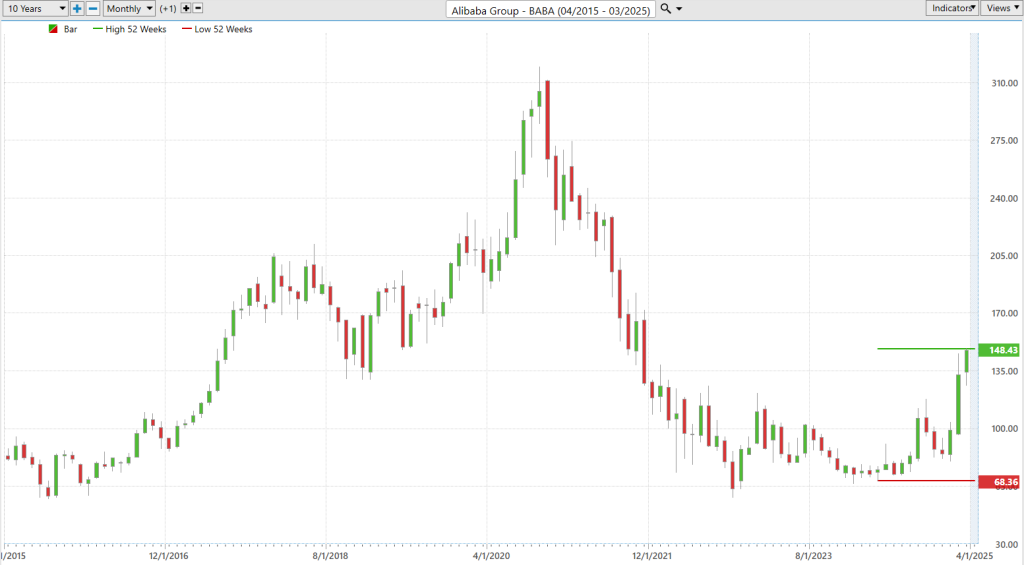Click the green 148.43 price tag
This screenshot has width=1024, height=565.
pos(999,350)
